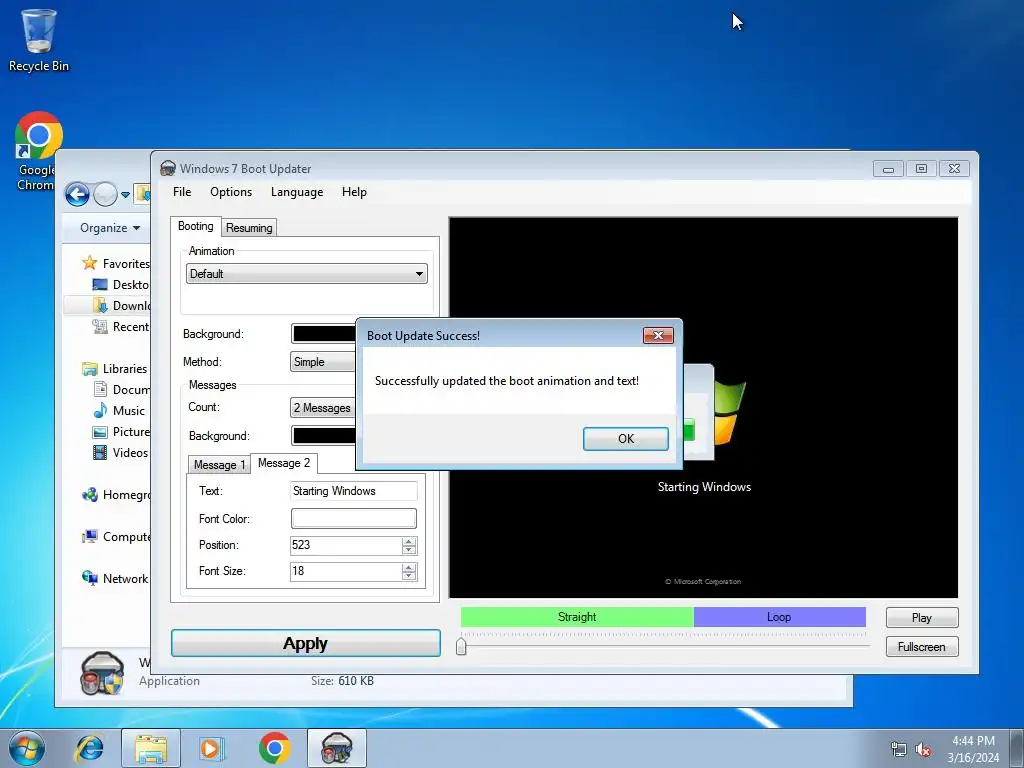This screenshot has width=1024, height=768.
Task: Launch Internet Explorer from the taskbar
Action: pyautogui.click(x=89, y=748)
